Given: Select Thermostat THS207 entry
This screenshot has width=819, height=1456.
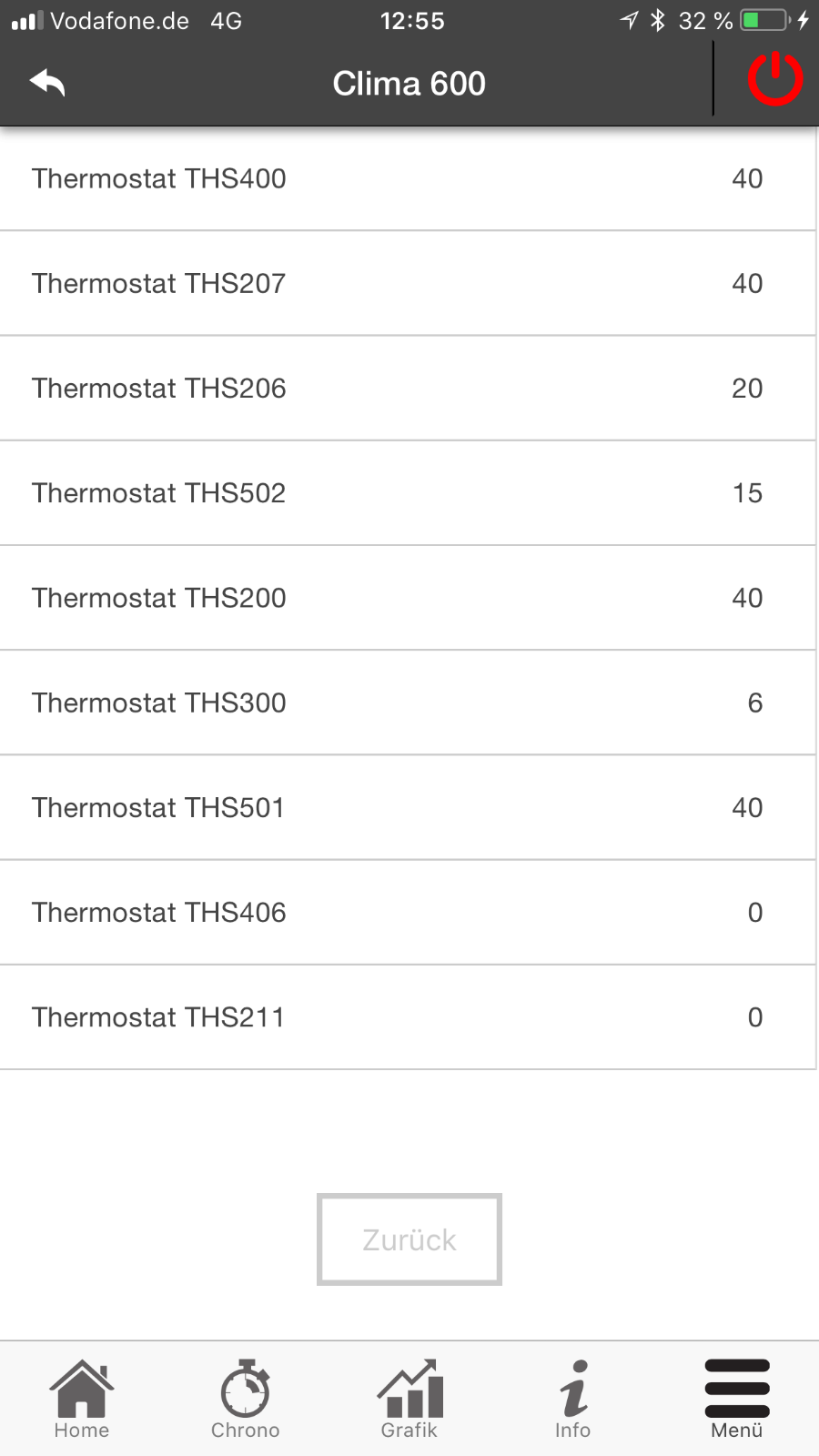Looking at the screenshot, I should click(x=408, y=283).
